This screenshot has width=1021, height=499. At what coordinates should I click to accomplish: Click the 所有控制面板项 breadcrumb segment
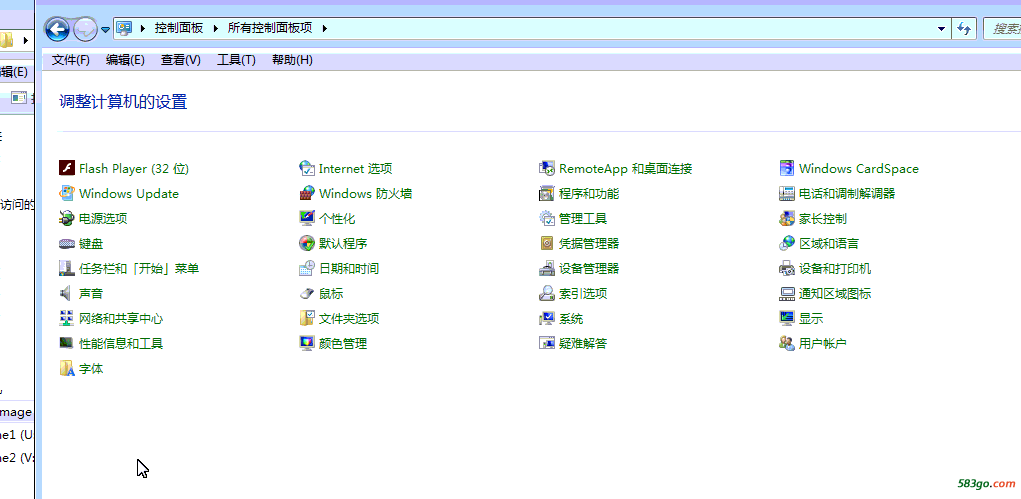coord(270,28)
